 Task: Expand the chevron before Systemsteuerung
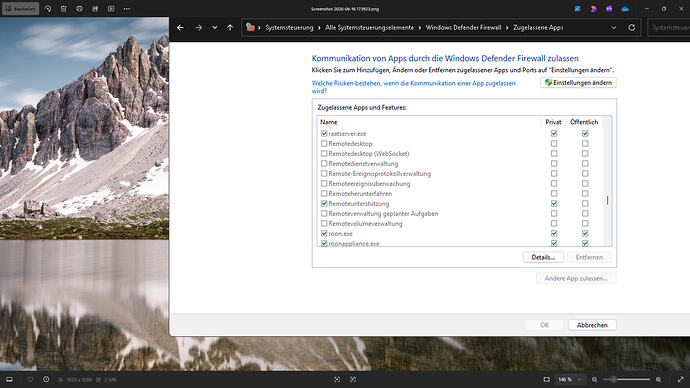(259, 28)
